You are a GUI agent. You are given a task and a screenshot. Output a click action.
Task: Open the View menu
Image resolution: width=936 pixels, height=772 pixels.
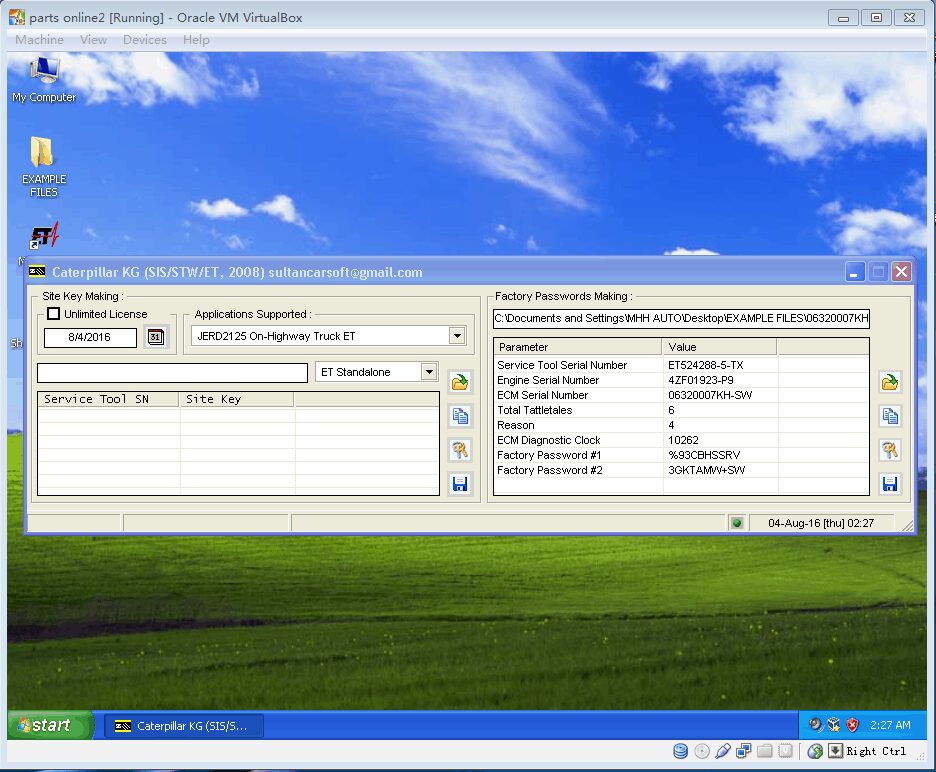click(93, 39)
